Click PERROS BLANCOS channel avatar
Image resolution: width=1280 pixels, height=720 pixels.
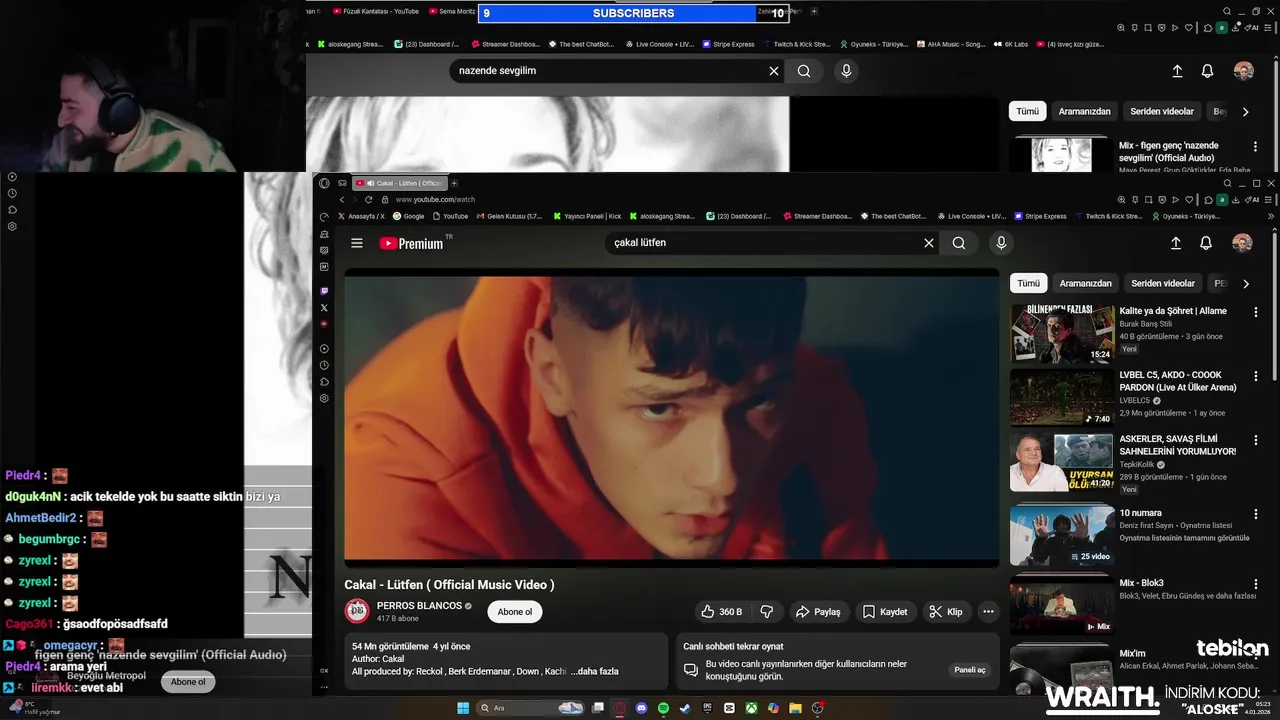click(x=357, y=611)
